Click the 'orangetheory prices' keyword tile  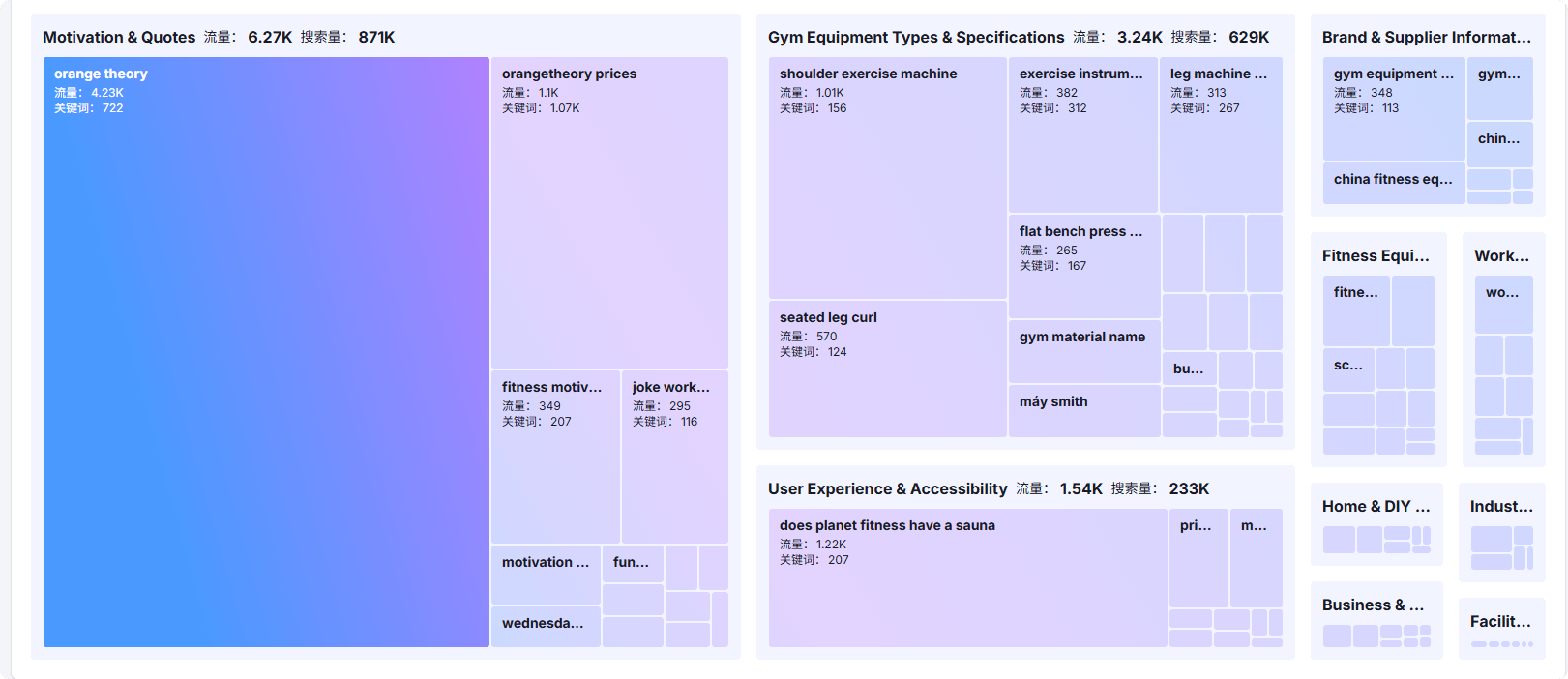tap(609, 213)
